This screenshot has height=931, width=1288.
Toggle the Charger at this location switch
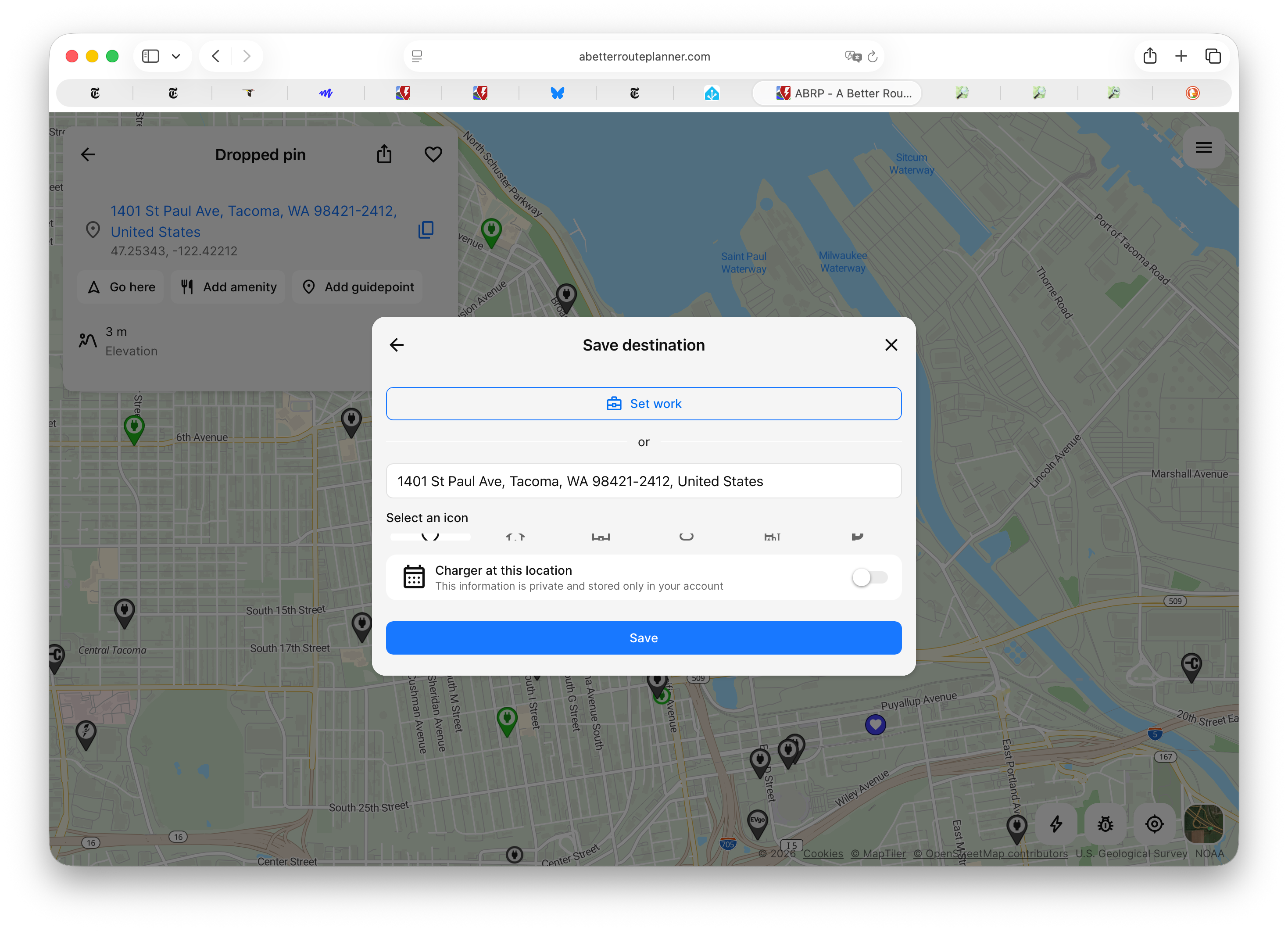pos(869,577)
